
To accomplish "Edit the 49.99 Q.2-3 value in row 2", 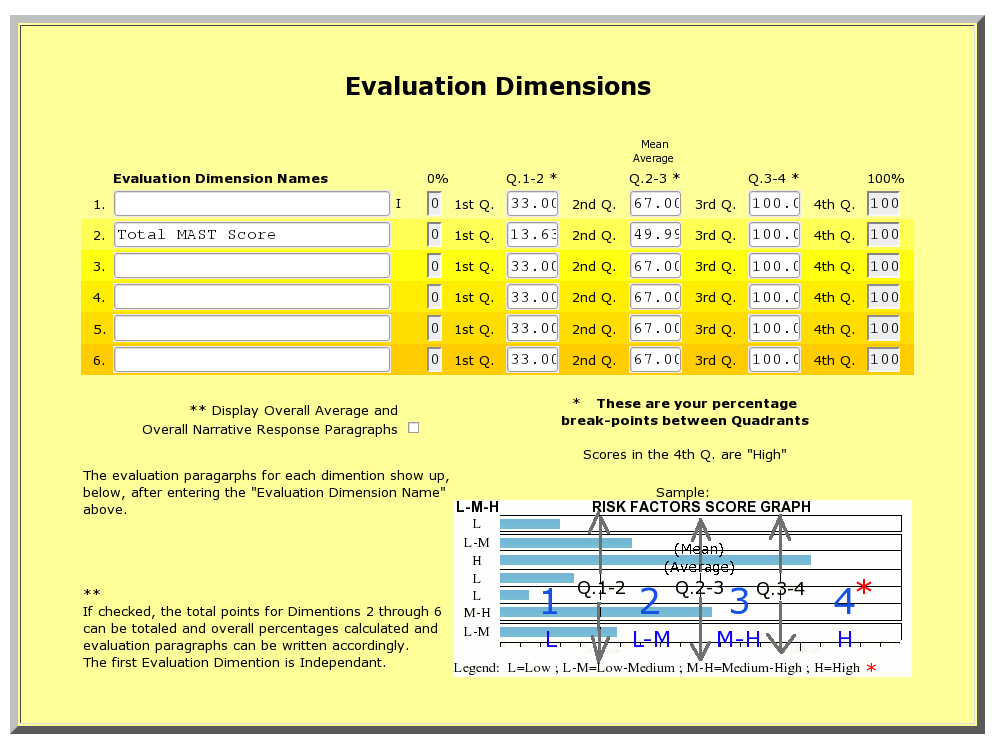I will click(x=656, y=234).
